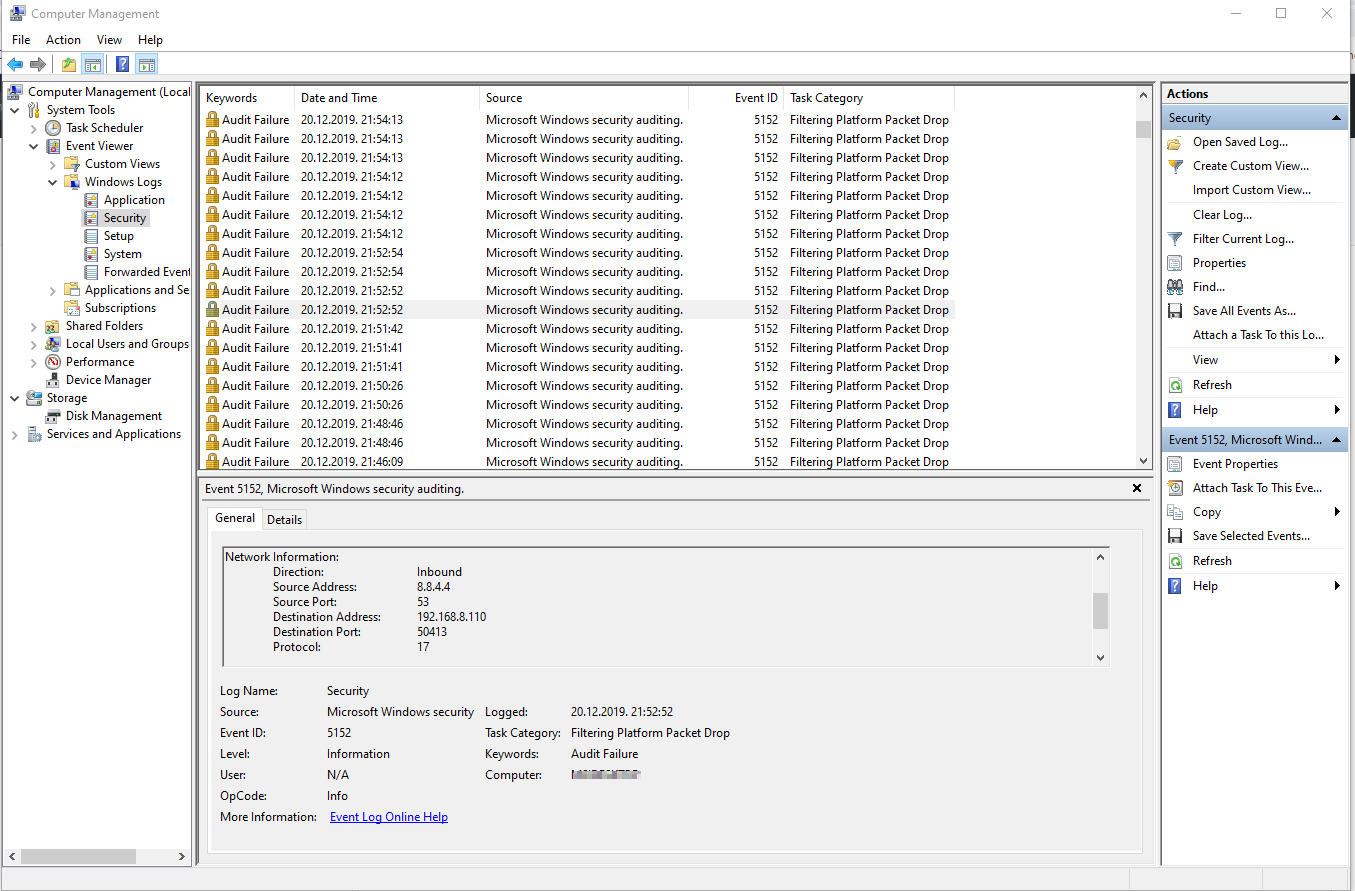Toggle the Show/Hide Console Tree toolbar icon
Viewport: 1355px width, 891px height.
coord(92,65)
